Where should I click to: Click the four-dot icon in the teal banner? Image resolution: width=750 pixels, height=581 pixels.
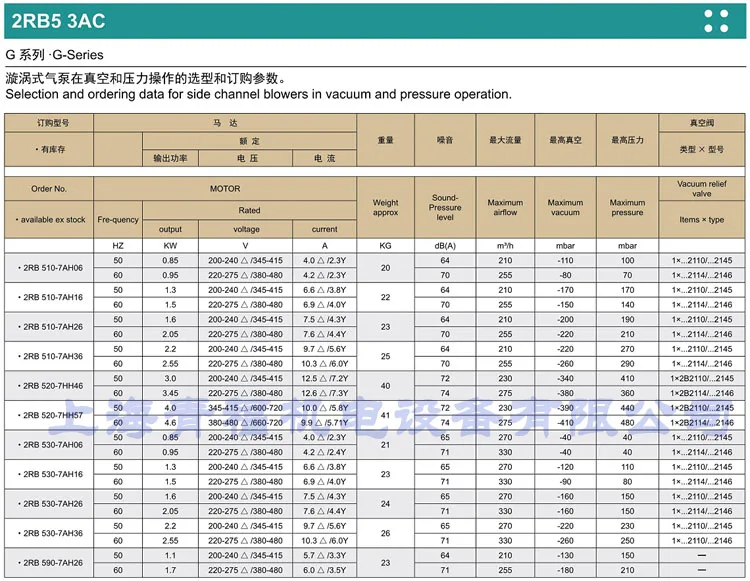pyautogui.click(x=716, y=21)
